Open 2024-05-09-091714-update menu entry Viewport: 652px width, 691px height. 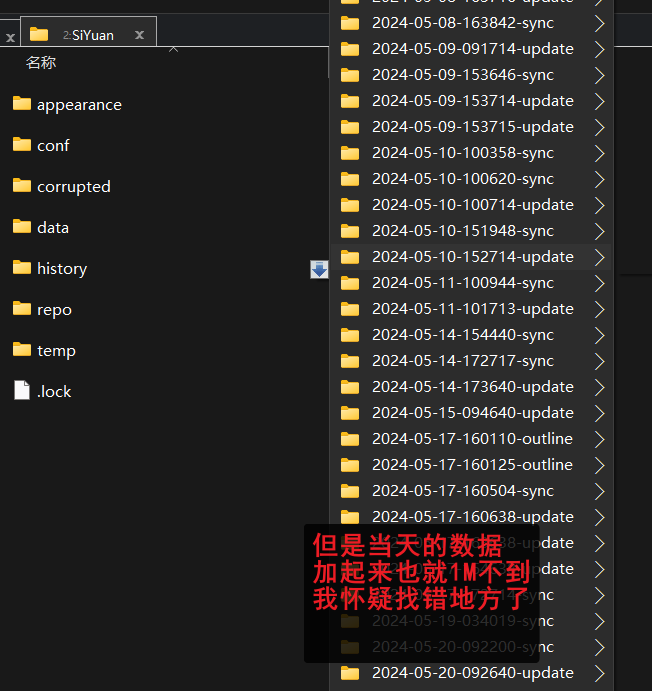[471, 49]
